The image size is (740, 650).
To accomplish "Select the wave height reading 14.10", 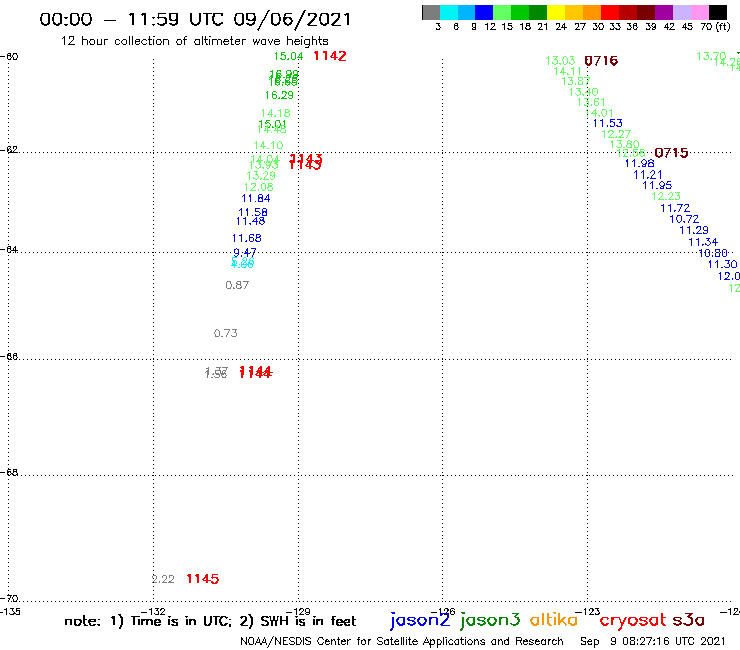I will point(268,145).
